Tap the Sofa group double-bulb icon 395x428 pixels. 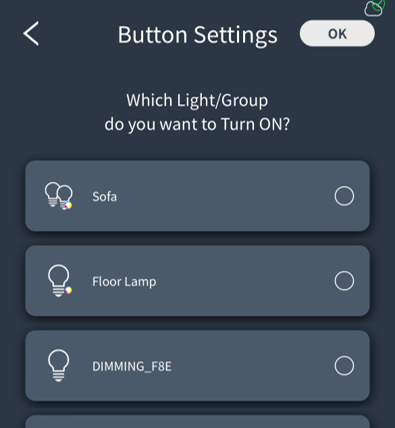point(59,196)
